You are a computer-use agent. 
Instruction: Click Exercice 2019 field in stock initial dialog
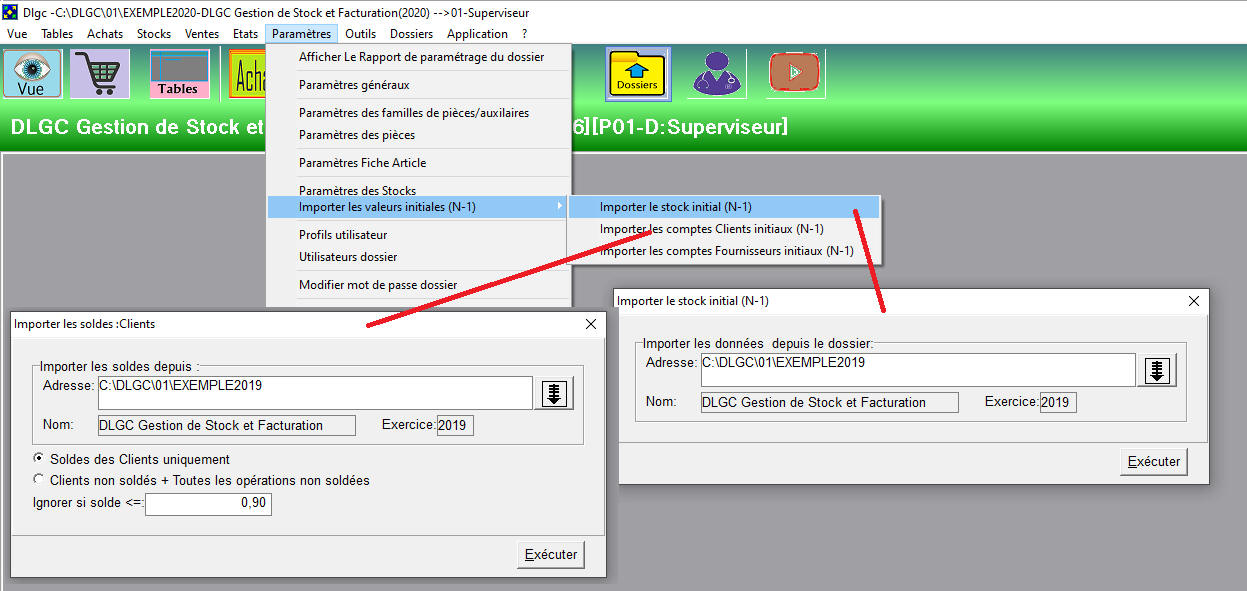click(1058, 402)
